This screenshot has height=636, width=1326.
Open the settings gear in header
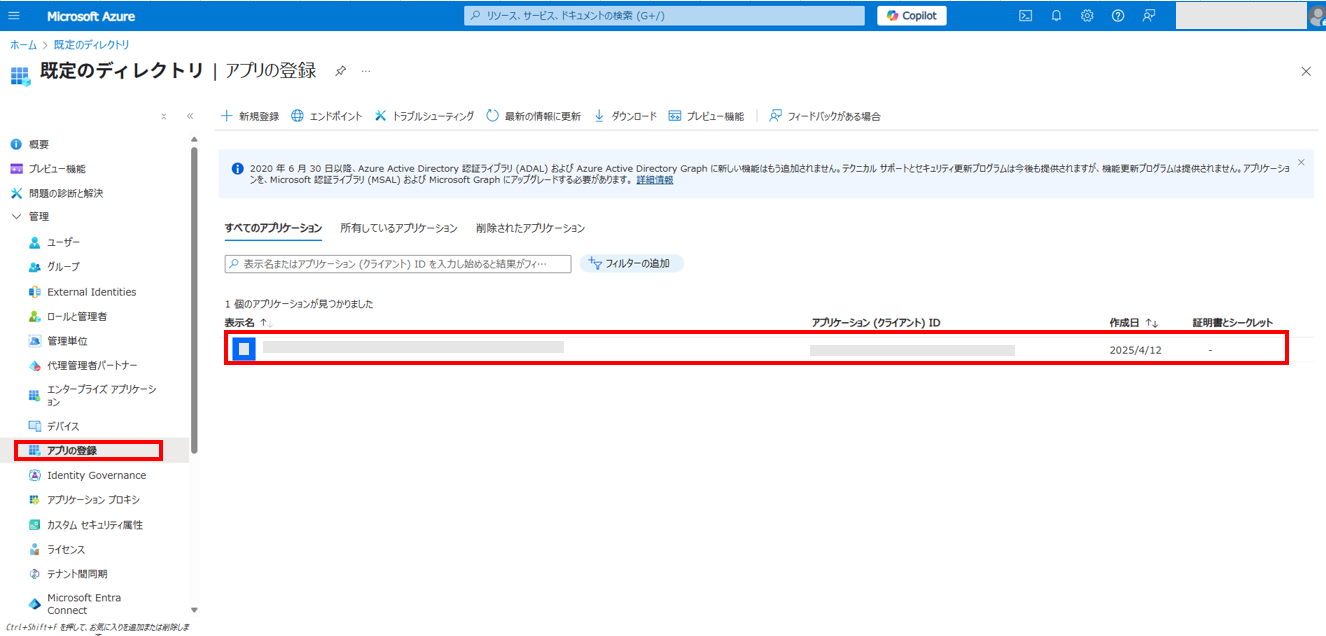[1087, 16]
